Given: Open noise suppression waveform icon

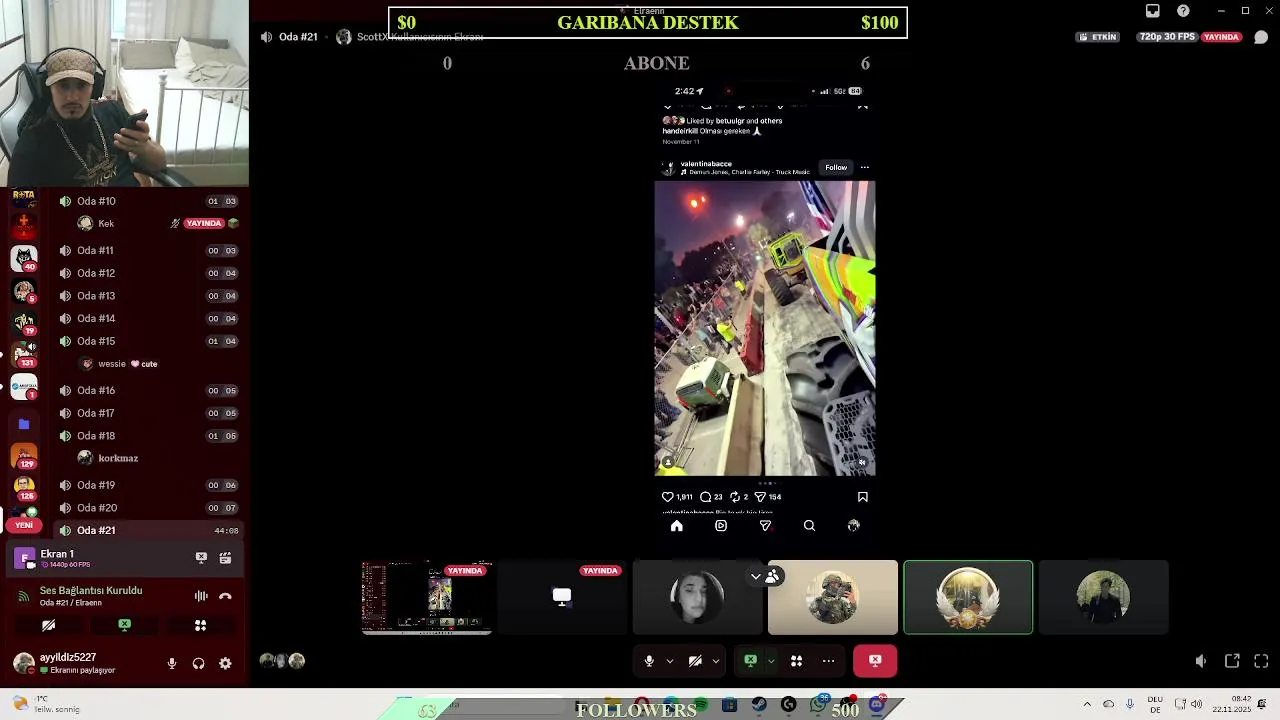Looking at the screenshot, I should (x=201, y=596).
